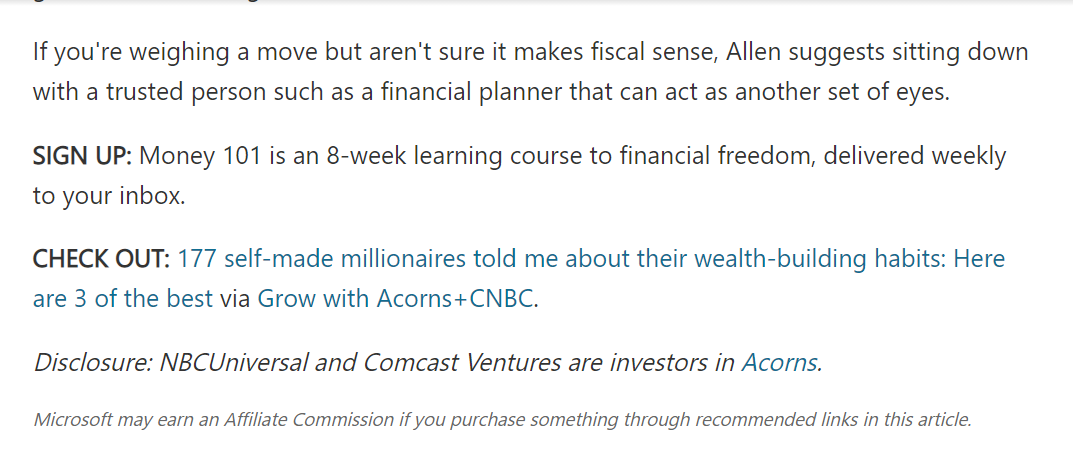Viewport: 1073px width, 468px height.
Task: Click the phrase "financial planner"
Action: point(473,93)
